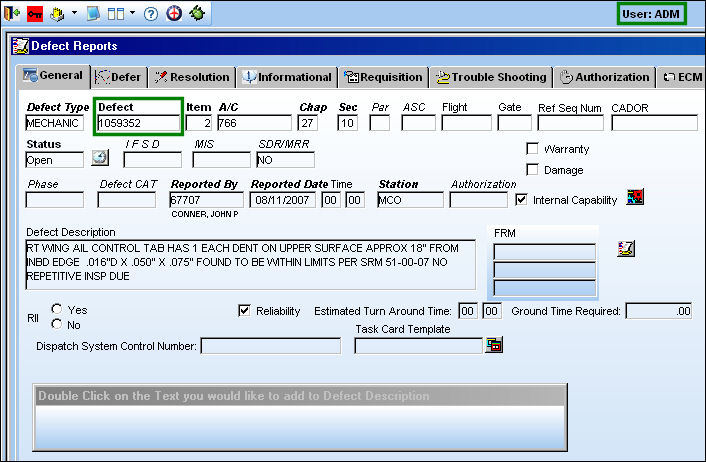Click the Flight field

point(466,123)
